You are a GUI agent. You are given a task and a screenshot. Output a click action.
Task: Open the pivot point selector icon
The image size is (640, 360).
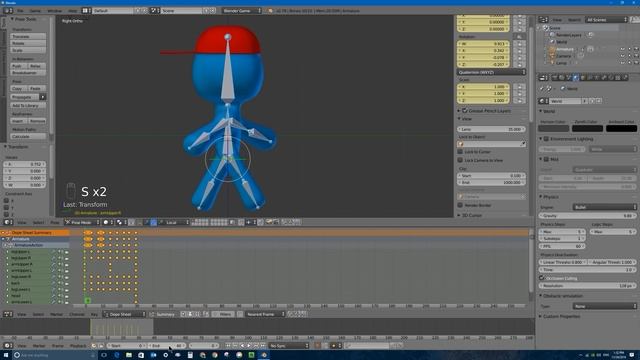(121, 222)
